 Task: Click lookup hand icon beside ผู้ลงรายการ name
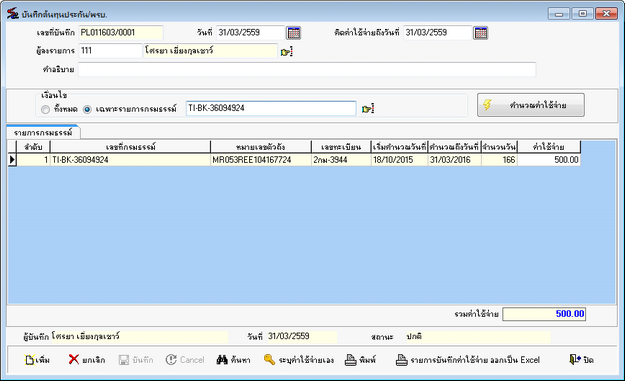(x=286, y=51)
